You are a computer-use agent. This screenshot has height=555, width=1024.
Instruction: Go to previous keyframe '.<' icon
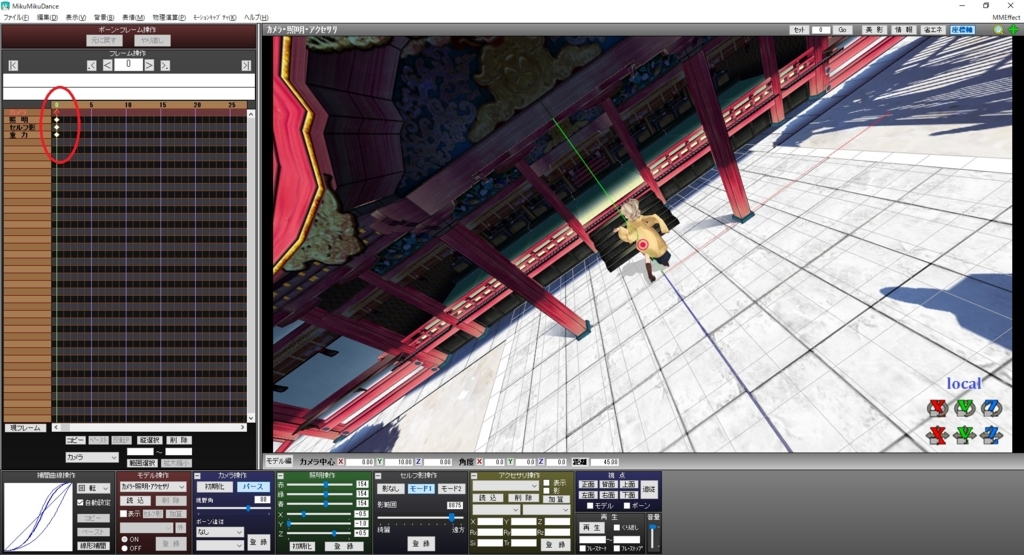click(92, 65)
